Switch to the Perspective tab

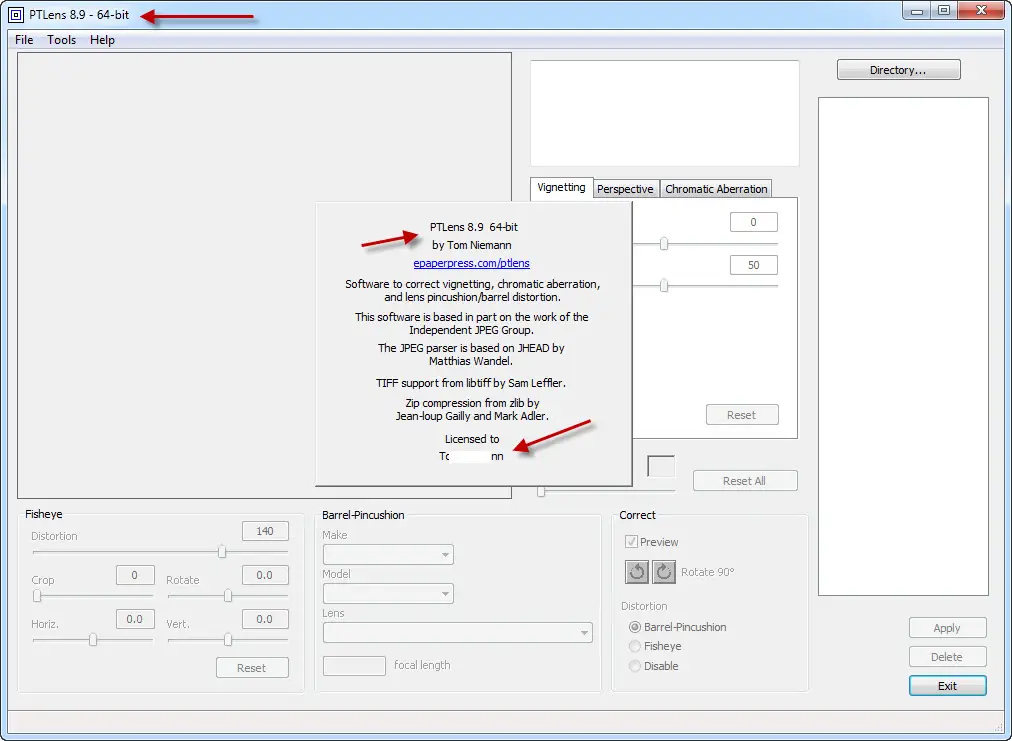coord(625,189)
